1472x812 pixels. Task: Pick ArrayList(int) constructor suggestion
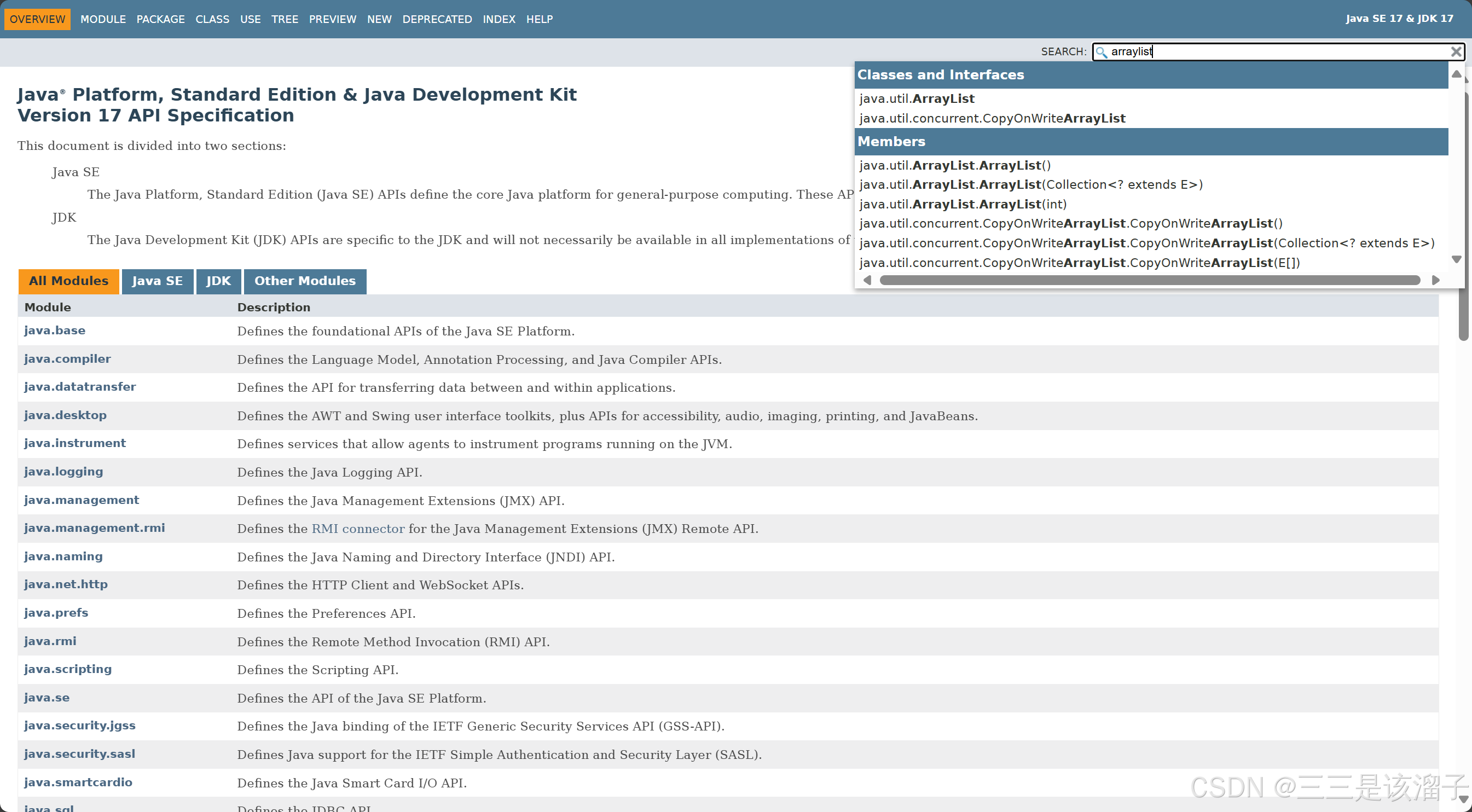pos(963,204)
